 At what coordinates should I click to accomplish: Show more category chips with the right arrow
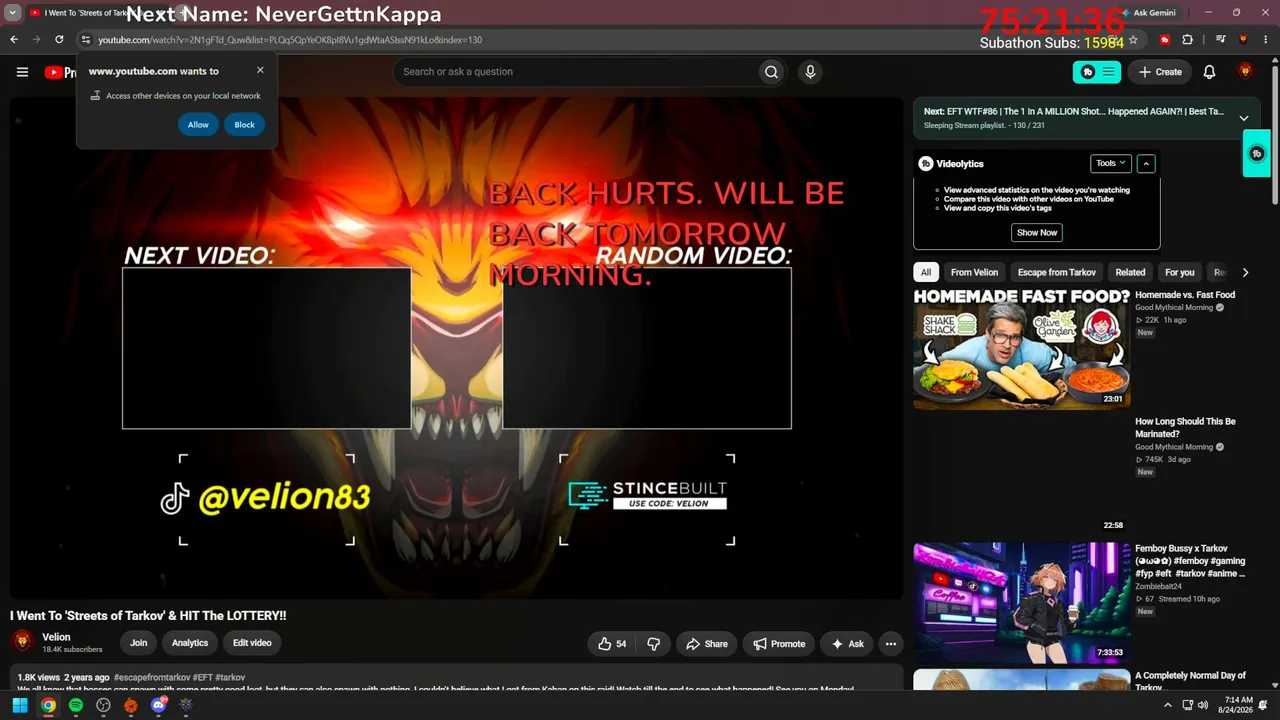tap(1245, 272)
